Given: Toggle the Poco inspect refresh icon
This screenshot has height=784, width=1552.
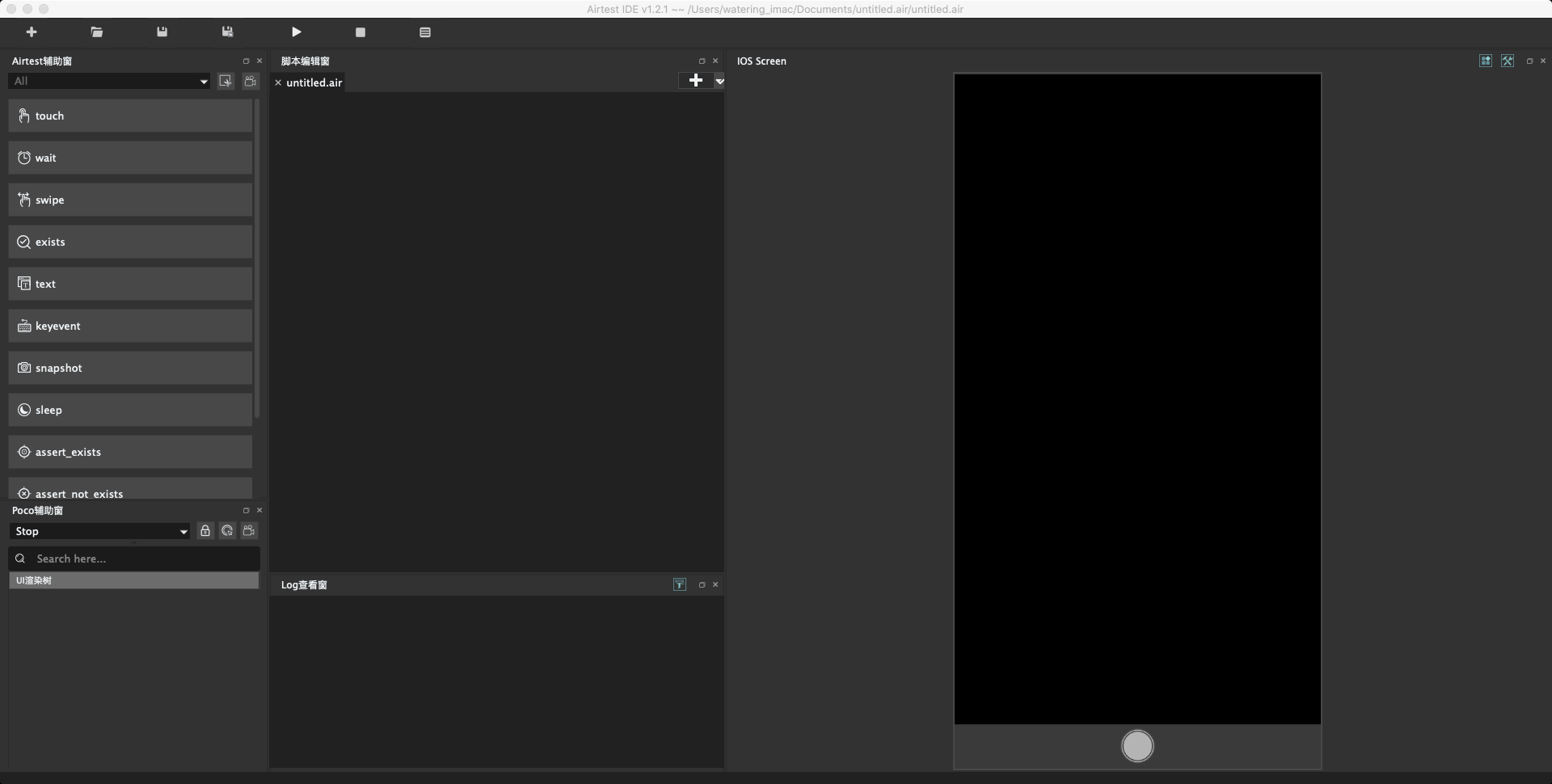Looking at the screenshot, I should (x=227, y=531).
